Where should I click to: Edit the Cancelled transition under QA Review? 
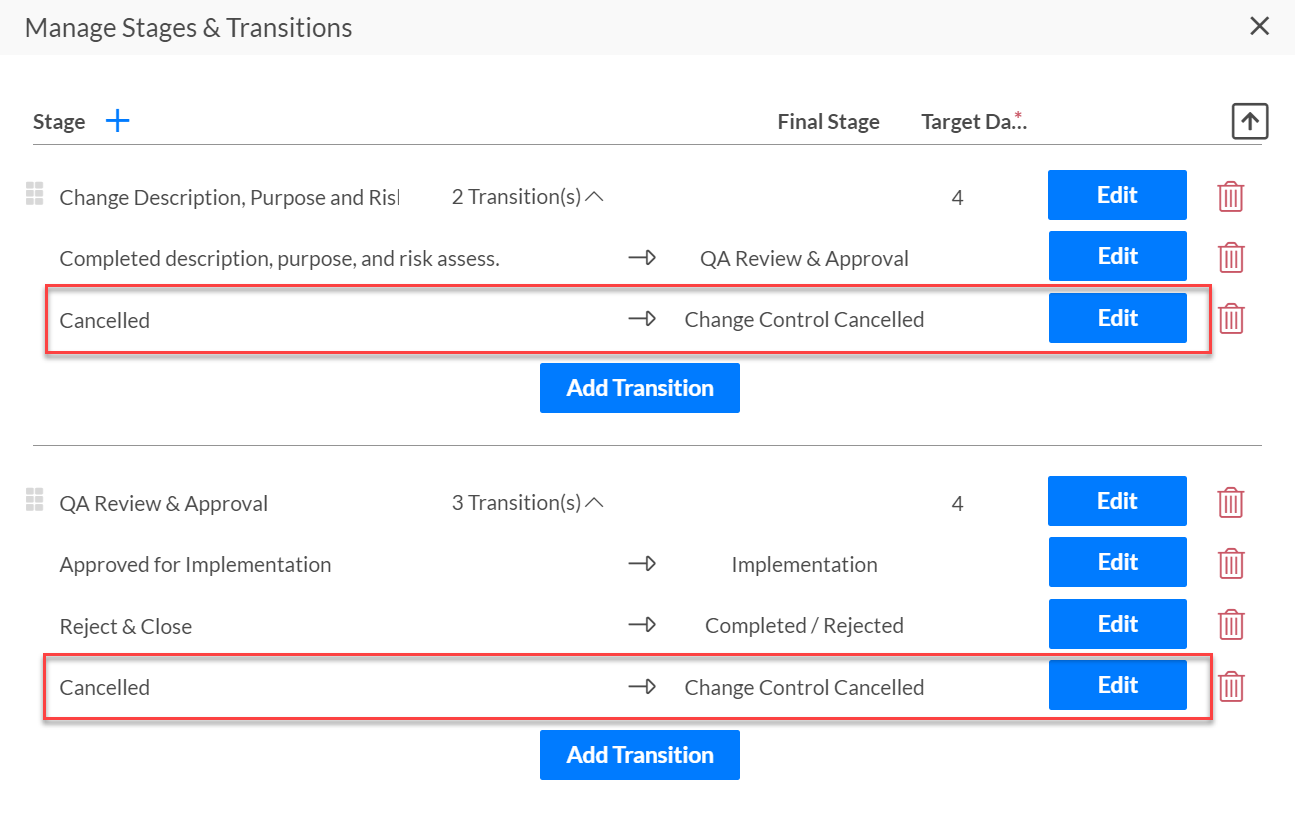tap(1118, 685)
